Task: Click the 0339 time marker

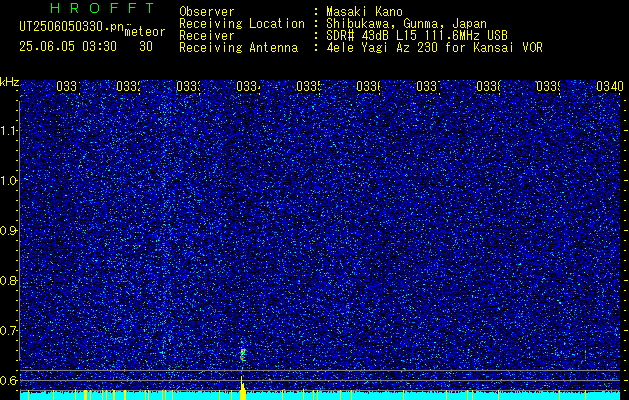Action: click(548, 86)
